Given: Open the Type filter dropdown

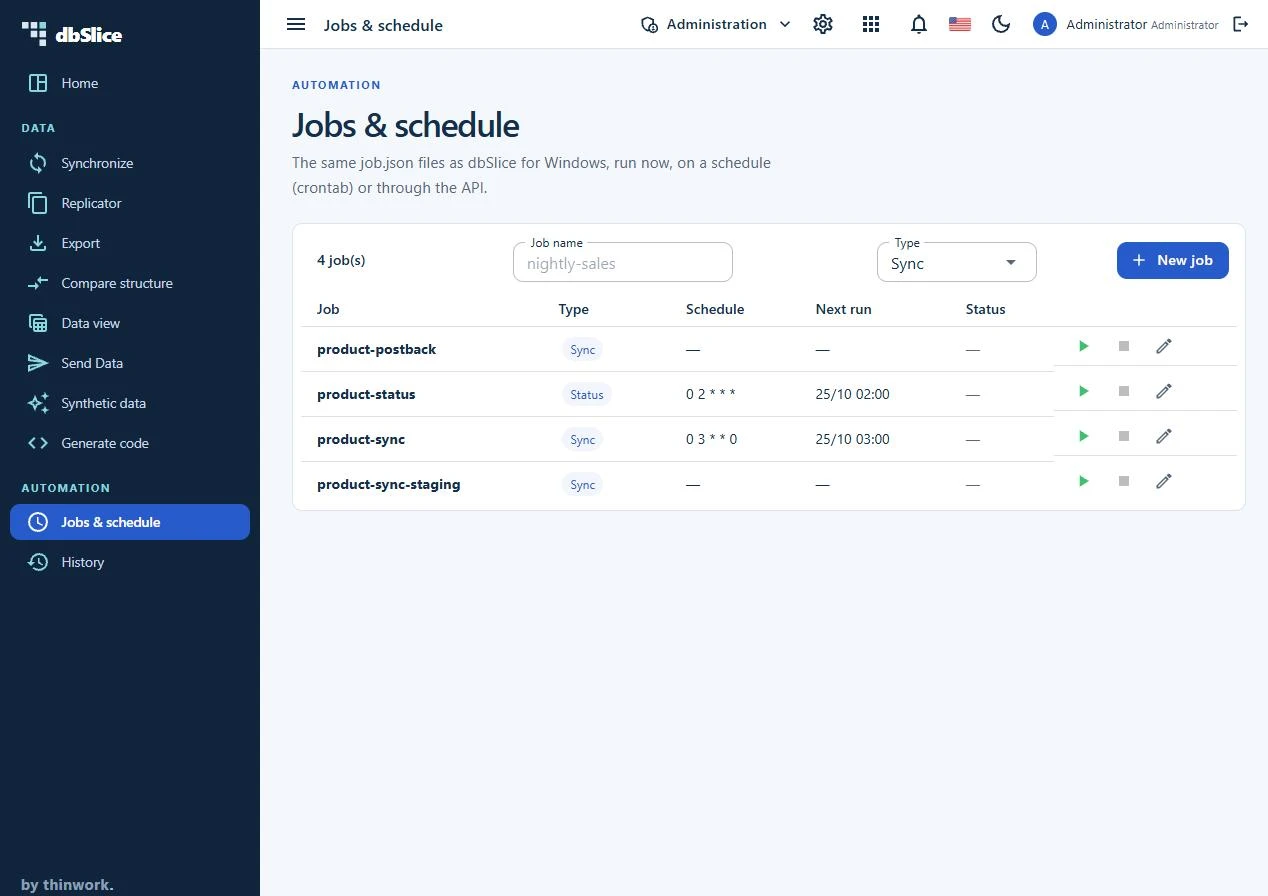Looking at the screenshot, I should click(x=957, y=263).
